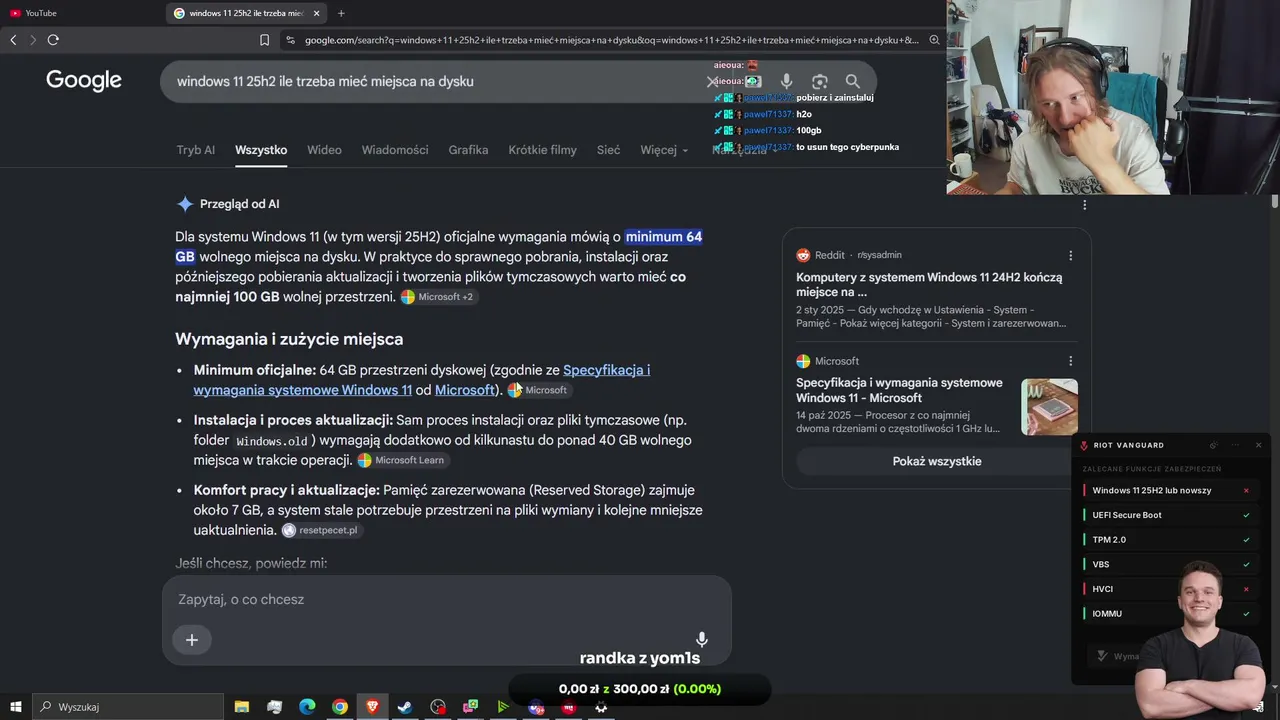
Task: Search by image with Google Lens
Action: pos(820,81)
